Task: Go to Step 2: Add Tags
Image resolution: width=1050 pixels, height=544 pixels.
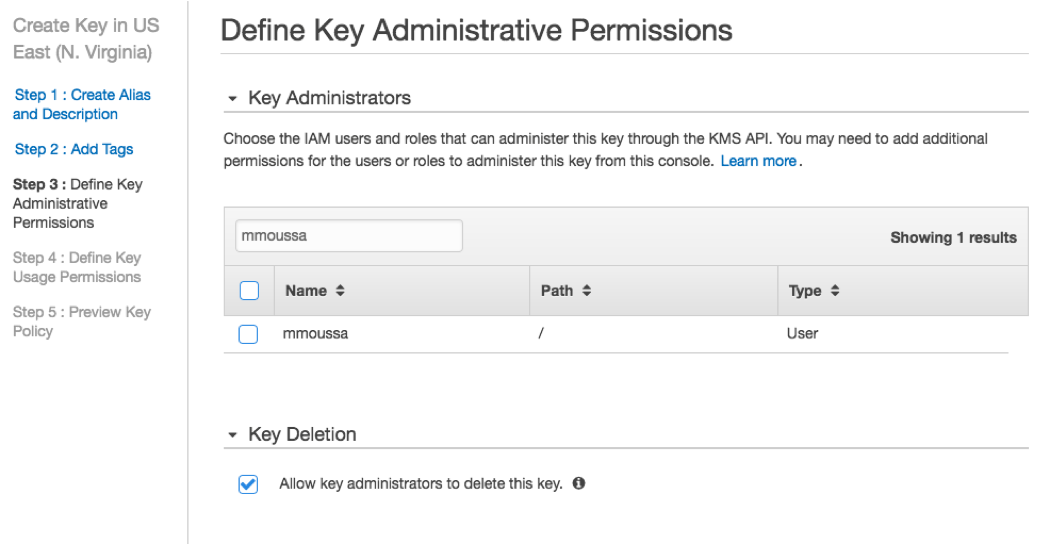Action: [74, 149]
